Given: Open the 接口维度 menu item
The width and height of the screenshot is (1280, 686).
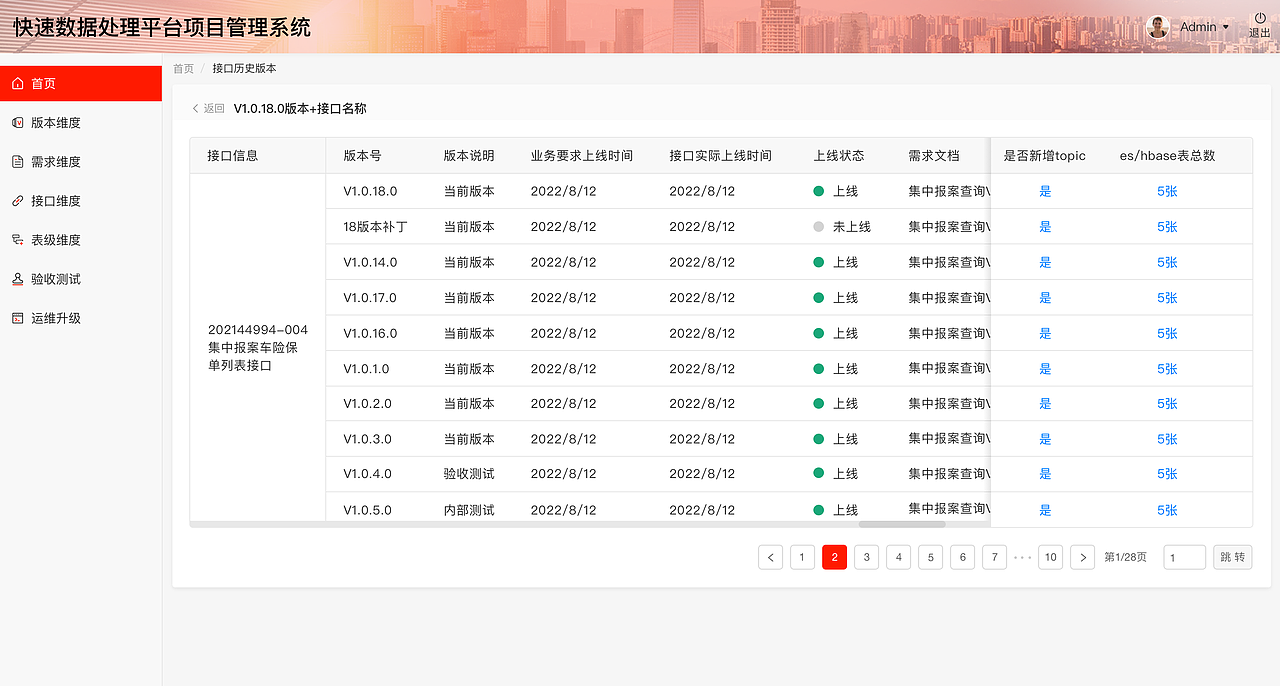Looking at the screenshot, I should click(81, 201).
